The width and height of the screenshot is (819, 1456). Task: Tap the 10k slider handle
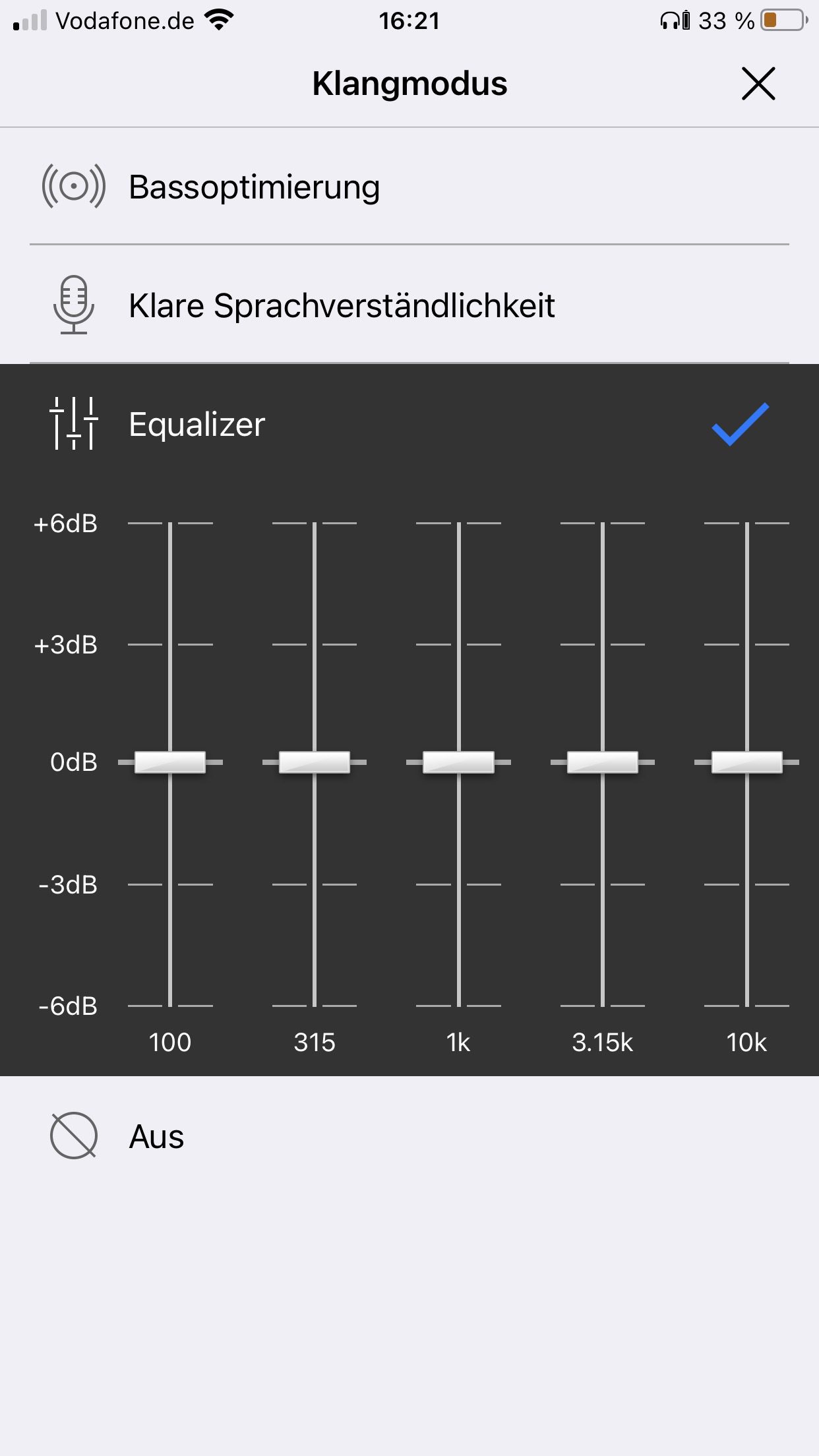click(746, 762)
